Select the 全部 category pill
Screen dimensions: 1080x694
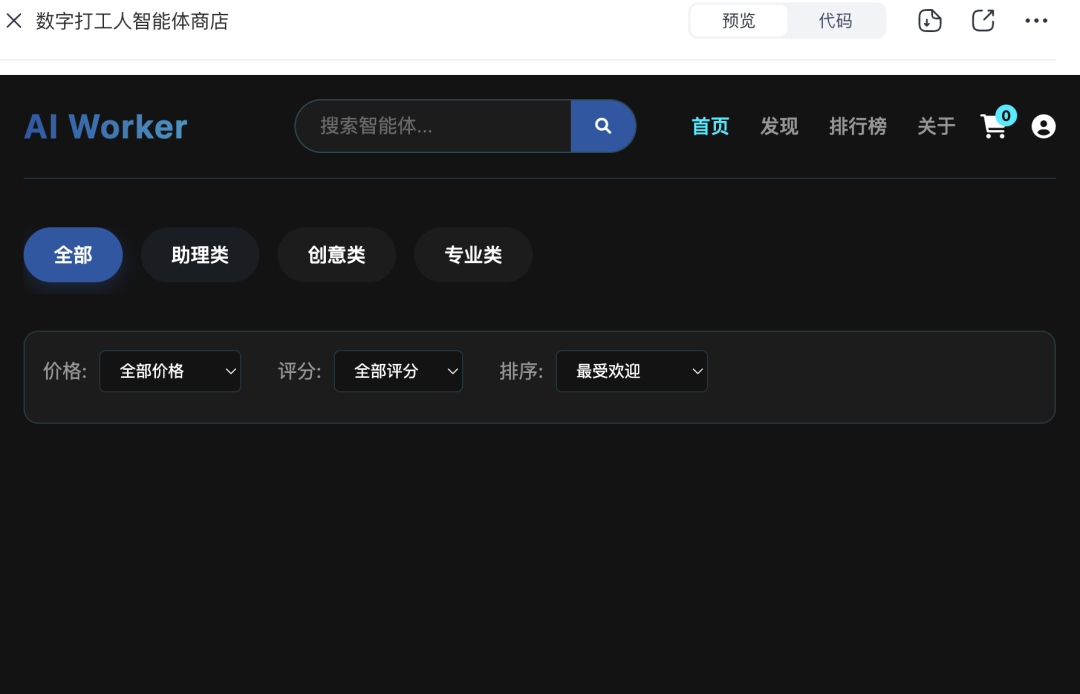tap(73, 255)
